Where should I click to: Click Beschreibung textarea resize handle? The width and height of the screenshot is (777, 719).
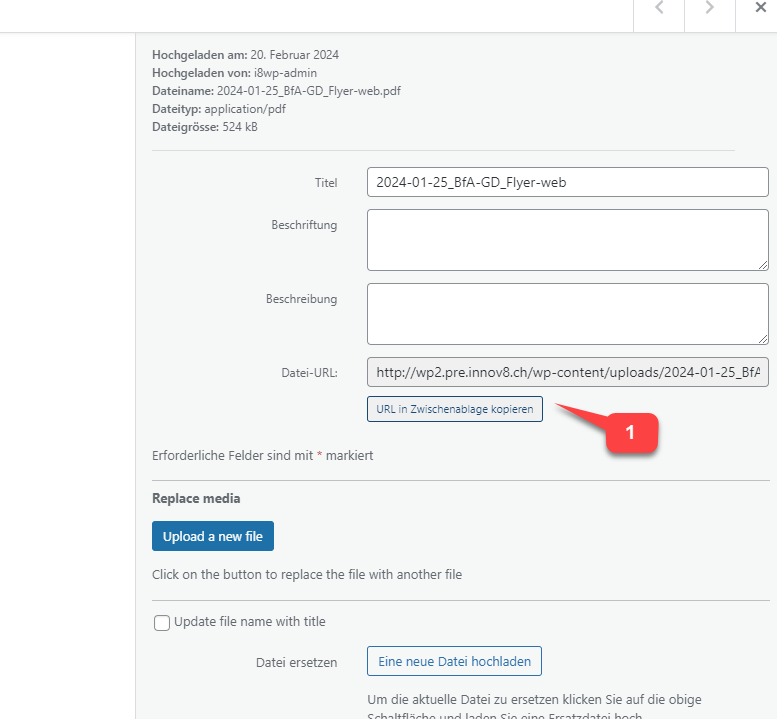click(x=763, y=339)
